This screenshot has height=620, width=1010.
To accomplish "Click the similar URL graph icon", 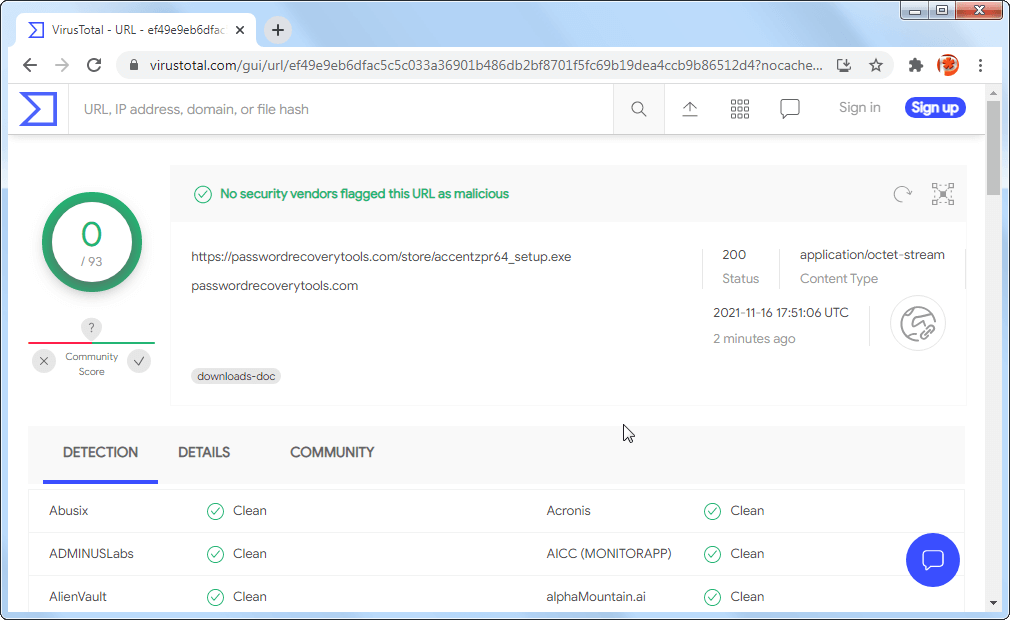I will (943, 194).
